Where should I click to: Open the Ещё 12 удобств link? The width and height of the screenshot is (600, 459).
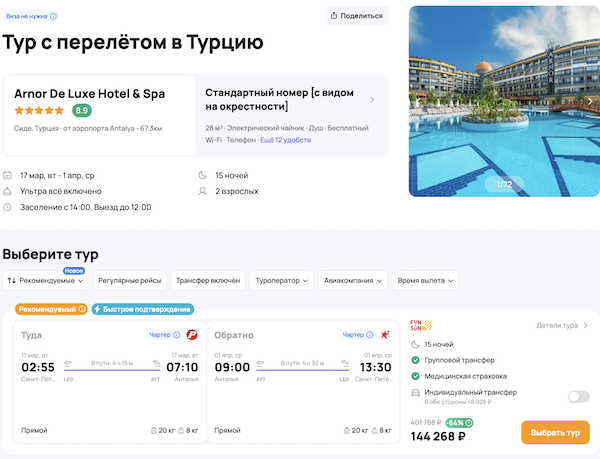[x=286, y=141]
